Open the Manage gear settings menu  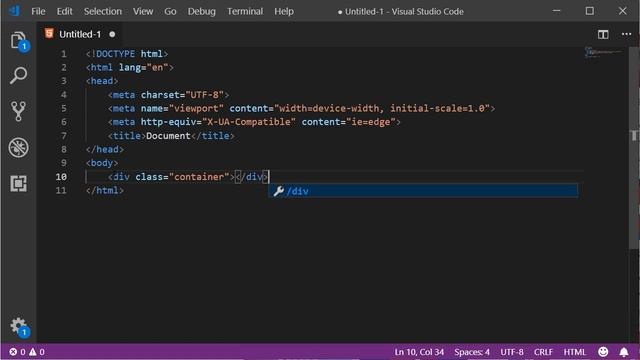click(18, 326)
